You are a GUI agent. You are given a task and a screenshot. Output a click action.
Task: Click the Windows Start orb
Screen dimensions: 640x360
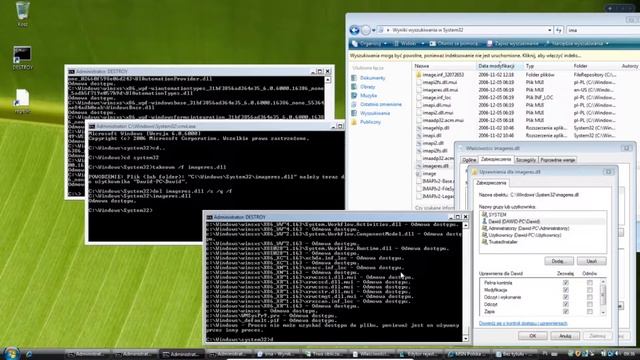click(x=11, y=353)
